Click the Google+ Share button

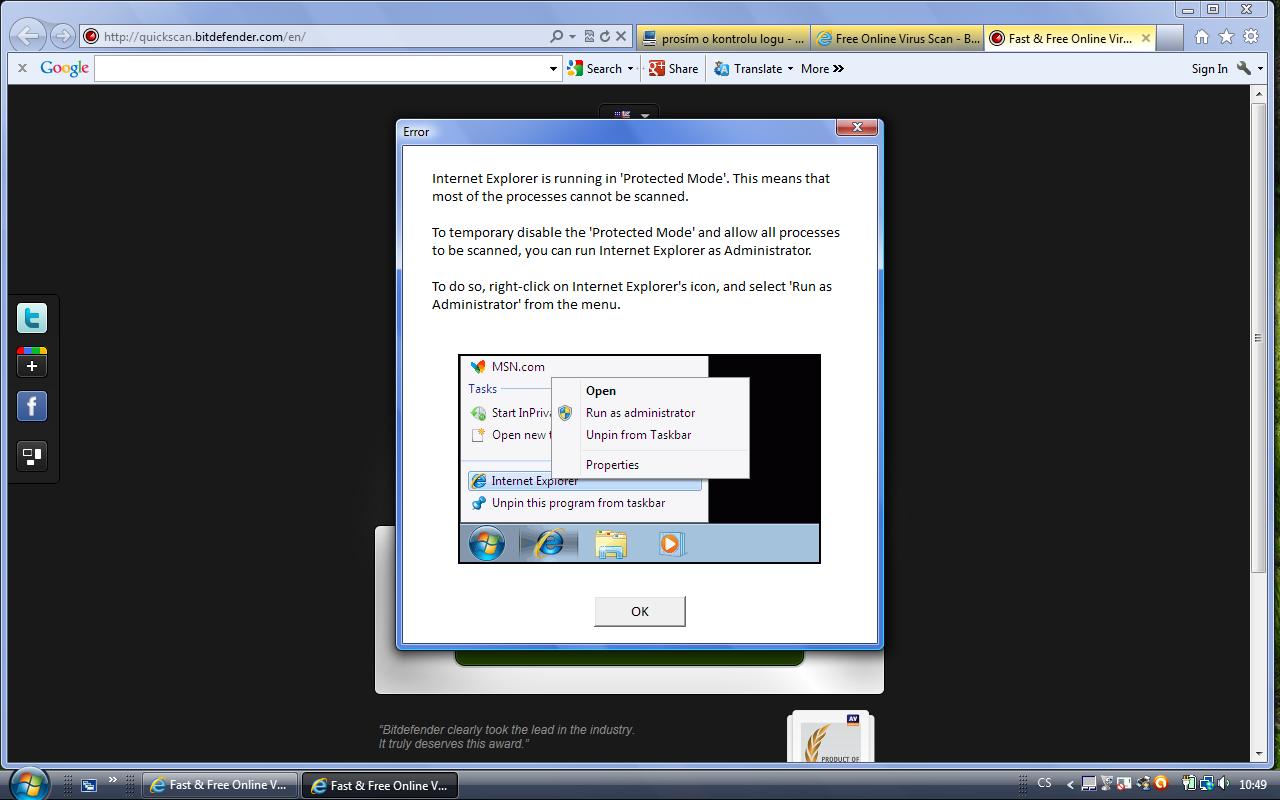click(673, 68)
